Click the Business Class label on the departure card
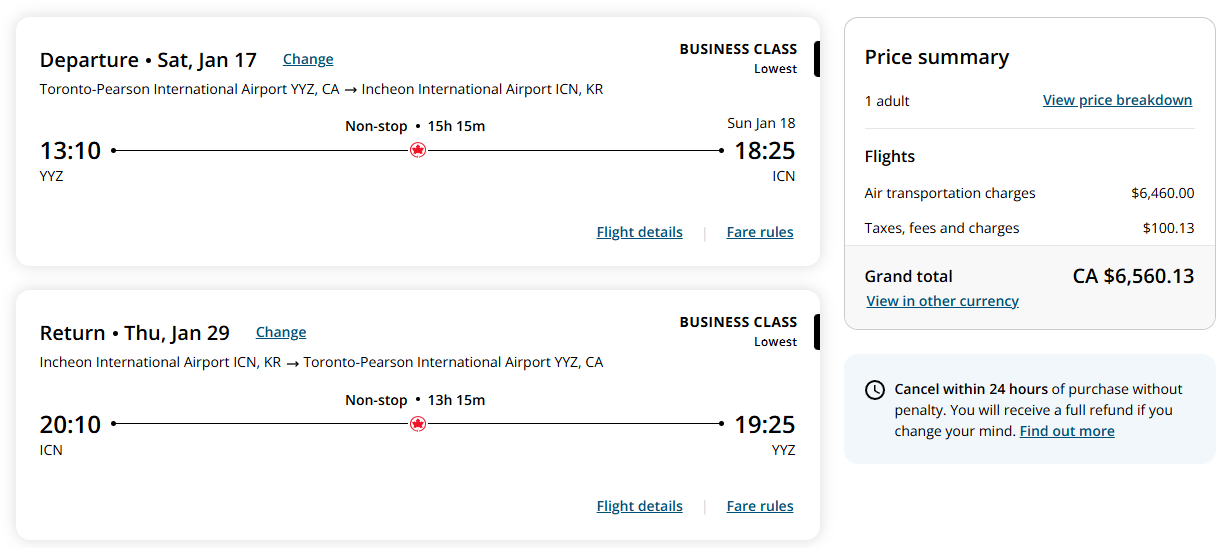Image resolution: width=1230 pixels, height=548 pixels. tap(738, 49)
